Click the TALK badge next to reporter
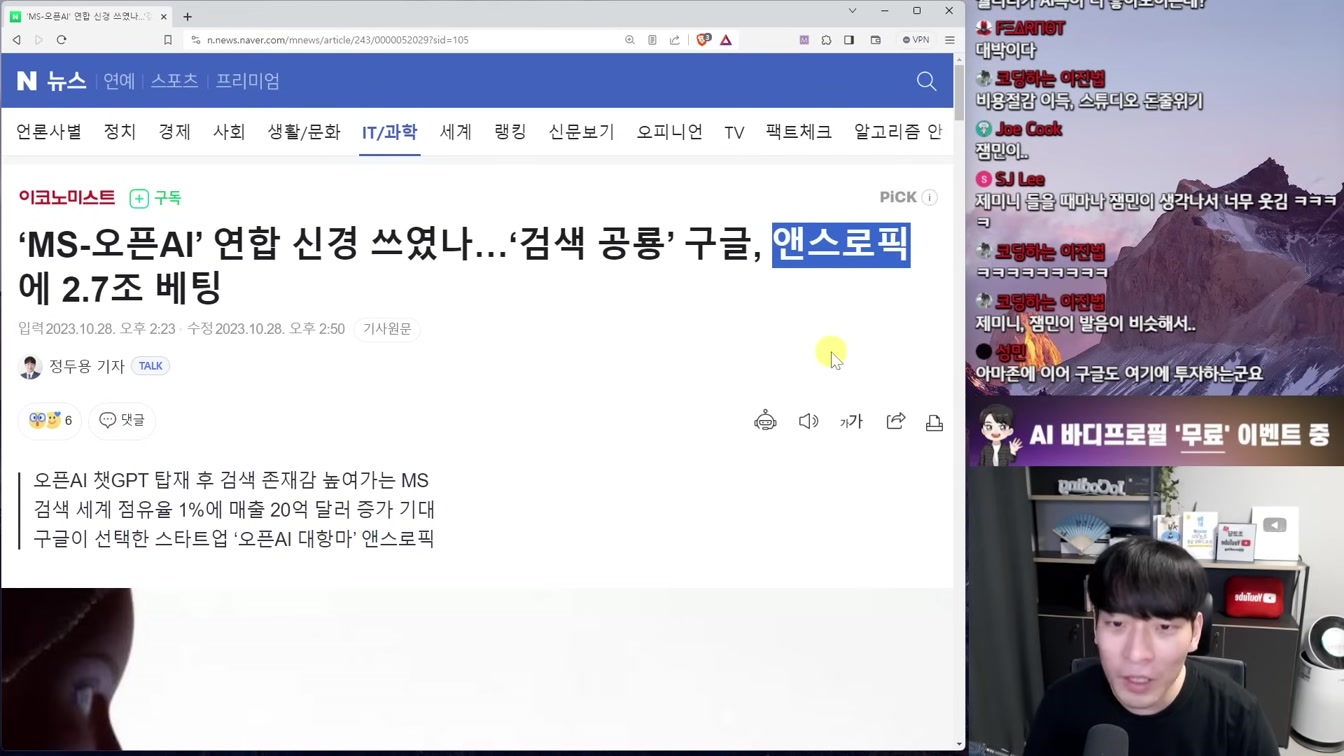 (x=151, y=366)
